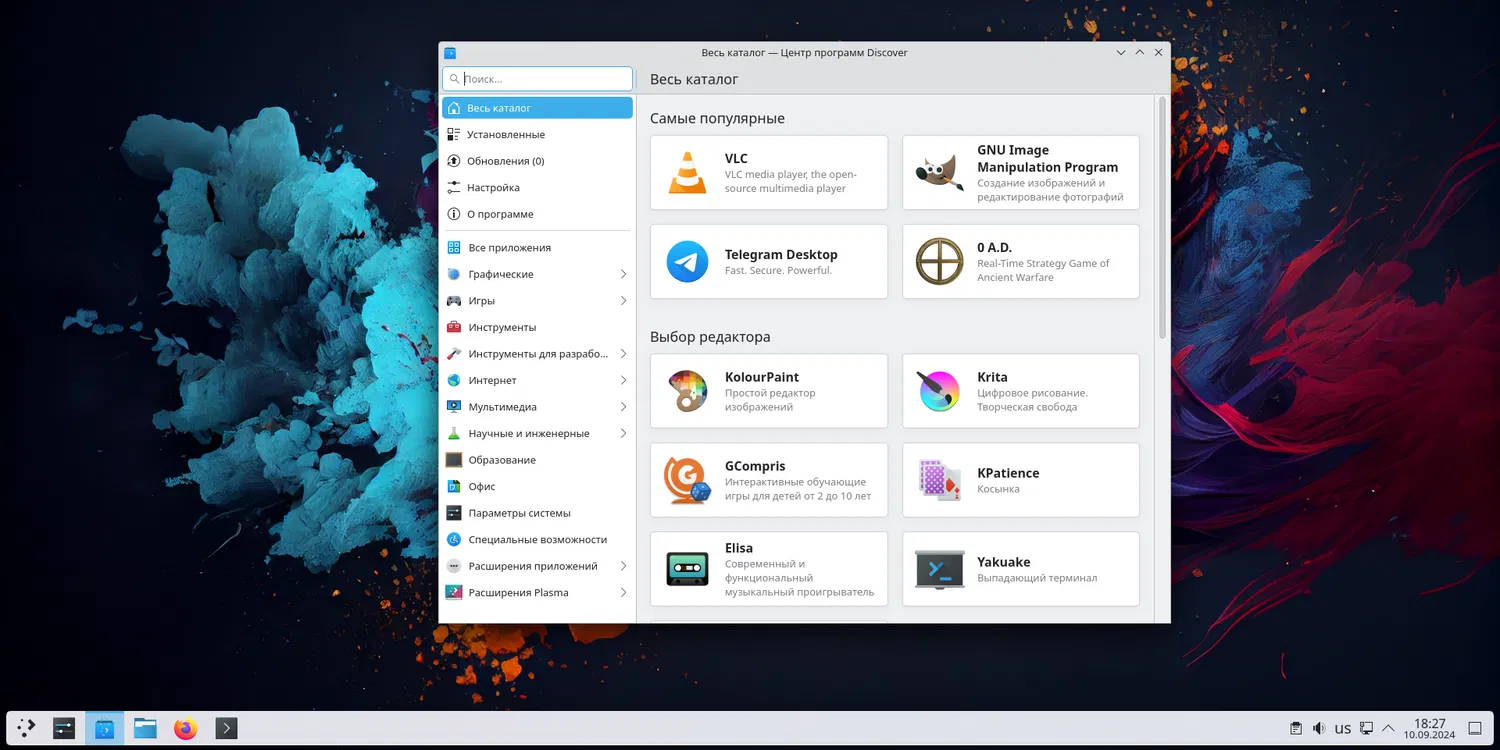Select the Специальные возможности category
The image size is (1500, 750).
[537, 539]
